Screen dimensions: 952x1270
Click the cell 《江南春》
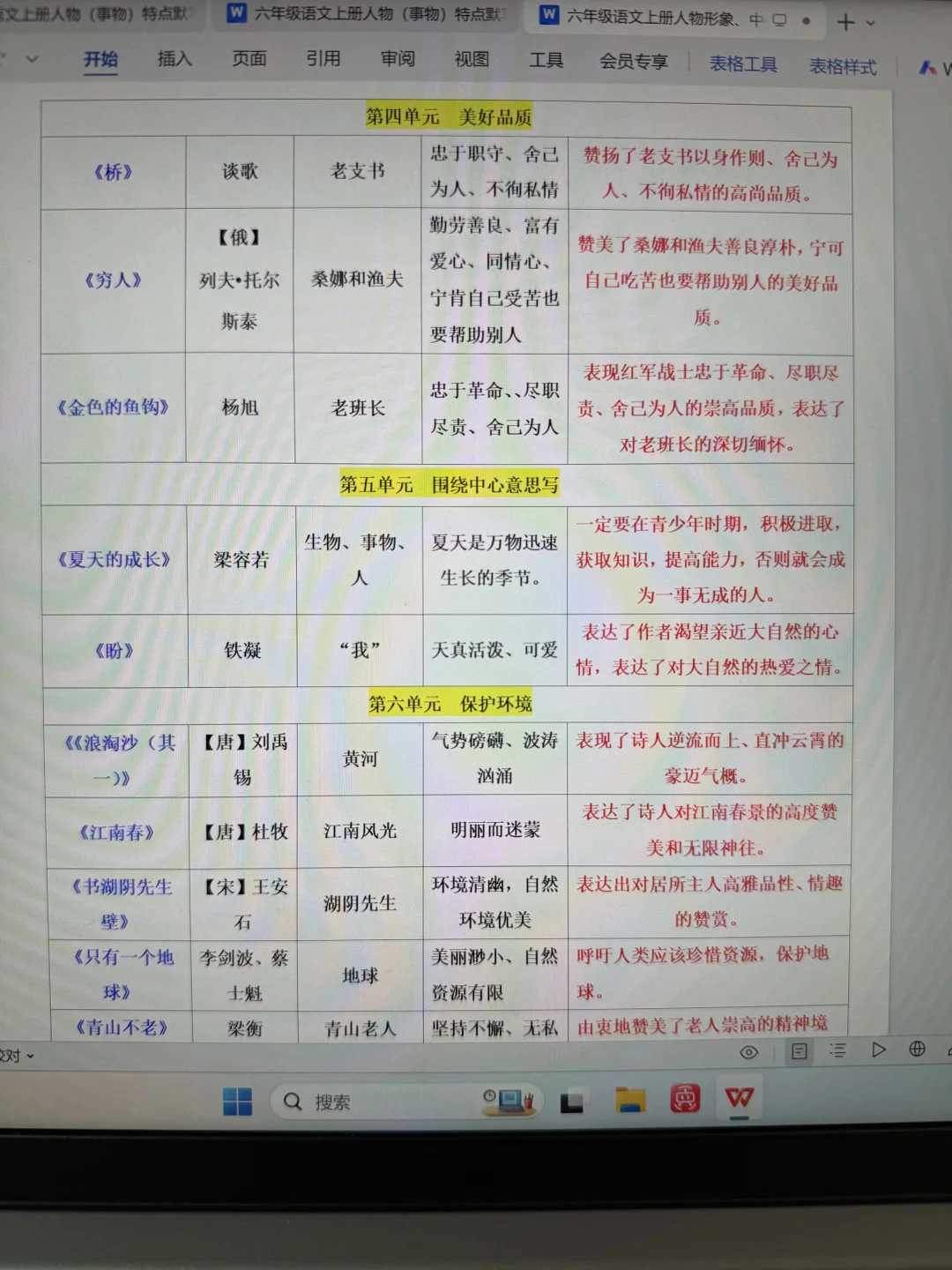click(117, 832)
